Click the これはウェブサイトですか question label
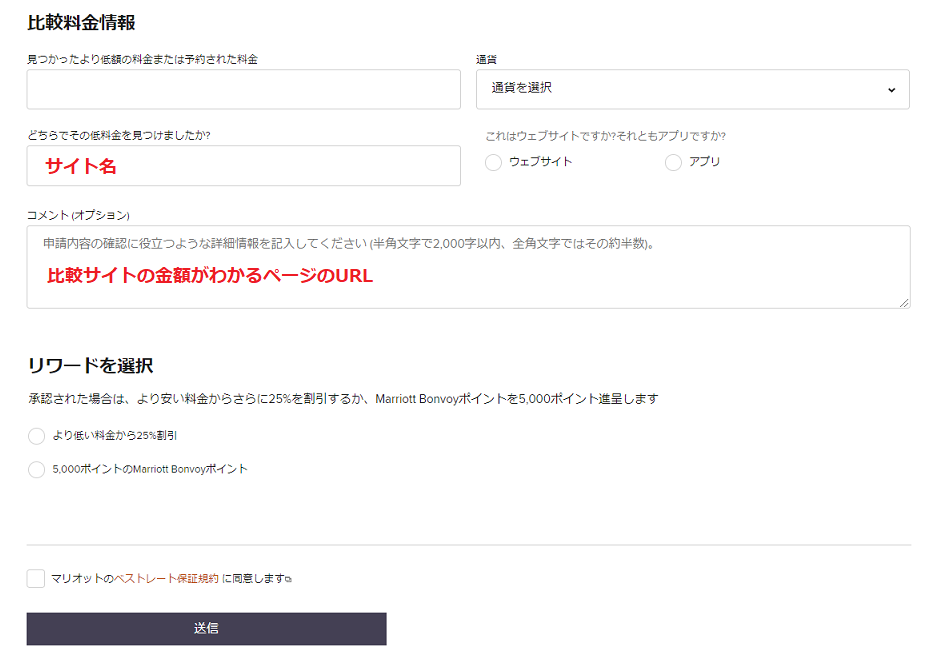Screen dimensions: 936x665 coord(605,136)
